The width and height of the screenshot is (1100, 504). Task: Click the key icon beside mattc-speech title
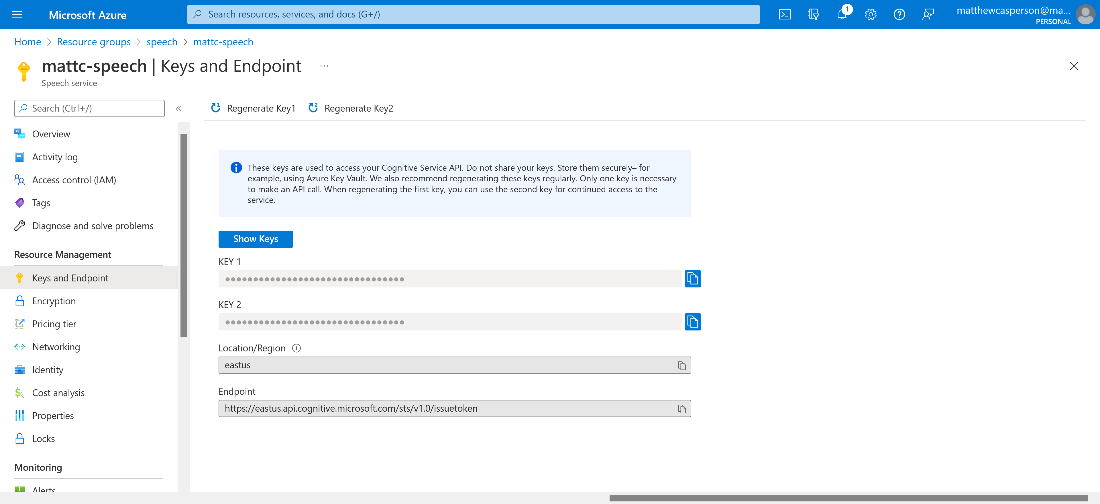24,71
